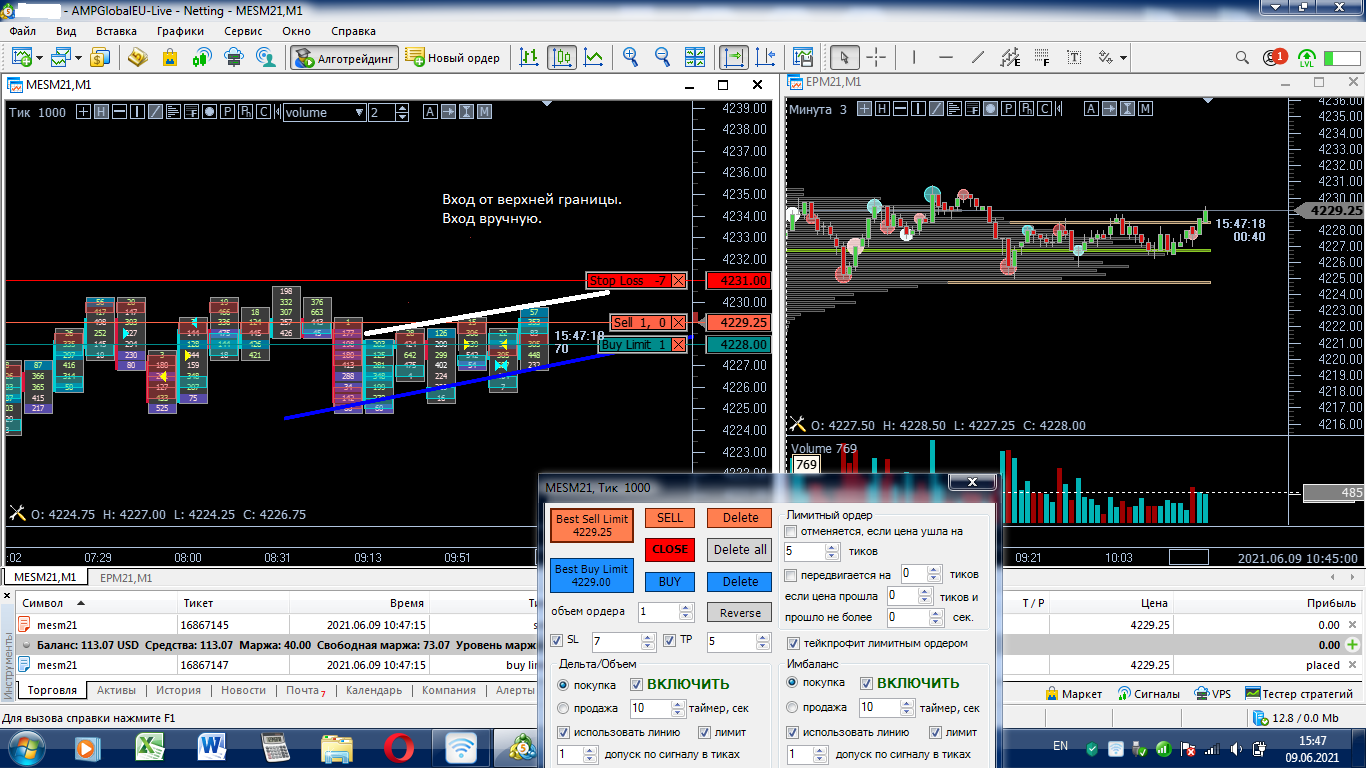Screen dimensions: 1366x768
Task: Click the H button in MESM21 chart toolbar
Action: pyautogui.click(x=101, y=112)
